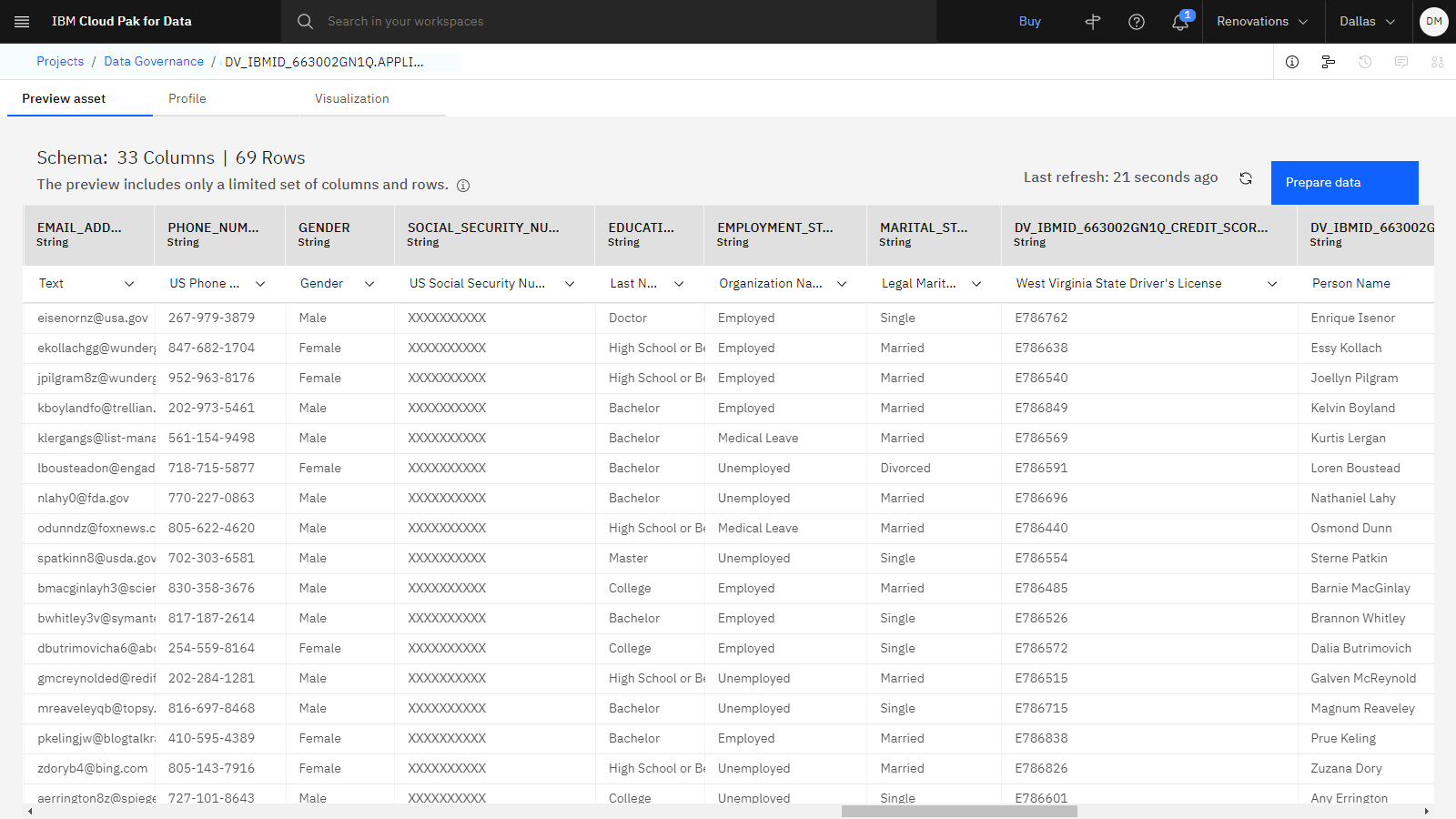
Task: Click the SOCIAL_SECURITY_NU... column header
Action: coord(494,235)
